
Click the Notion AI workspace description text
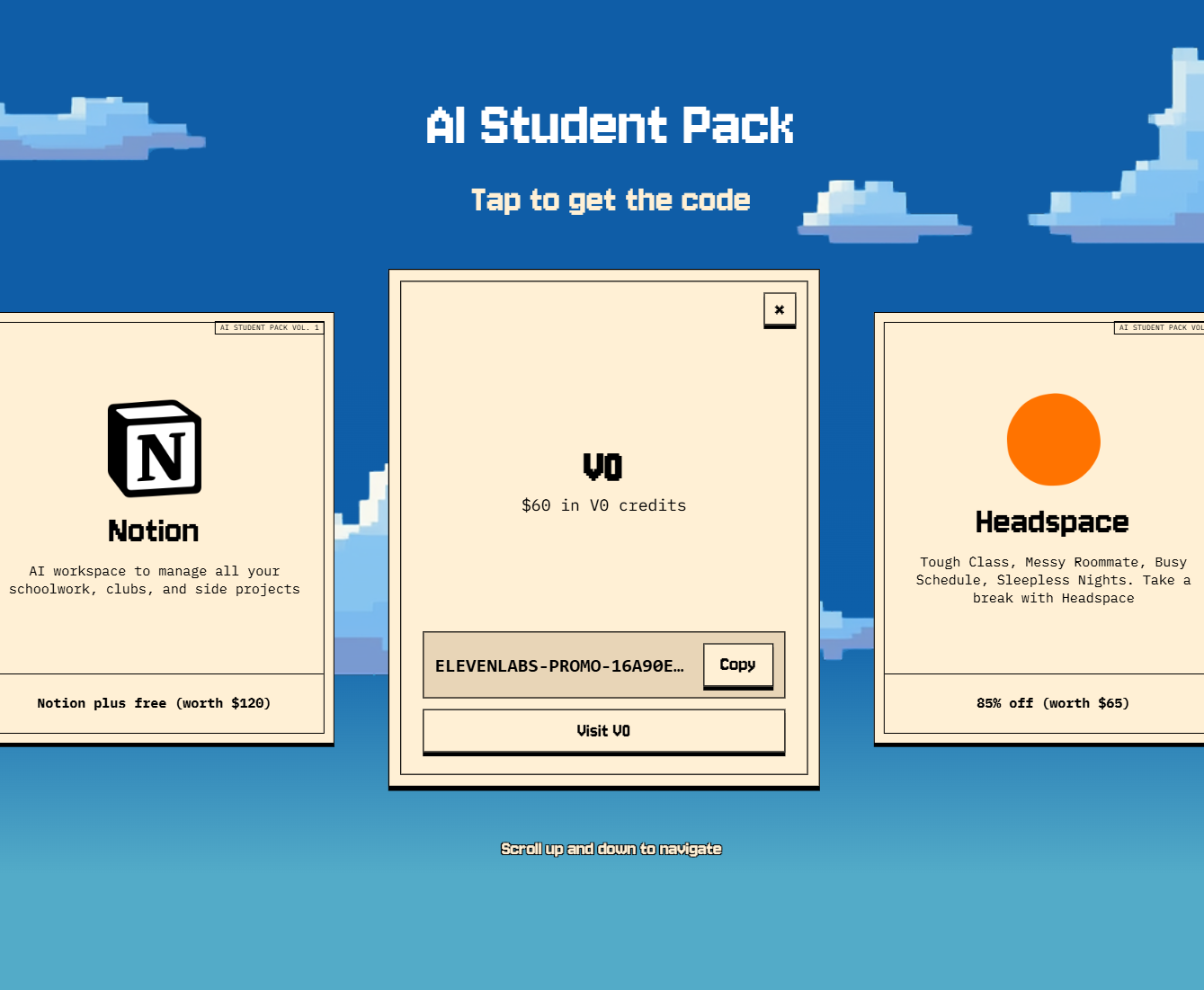[155, 580]
